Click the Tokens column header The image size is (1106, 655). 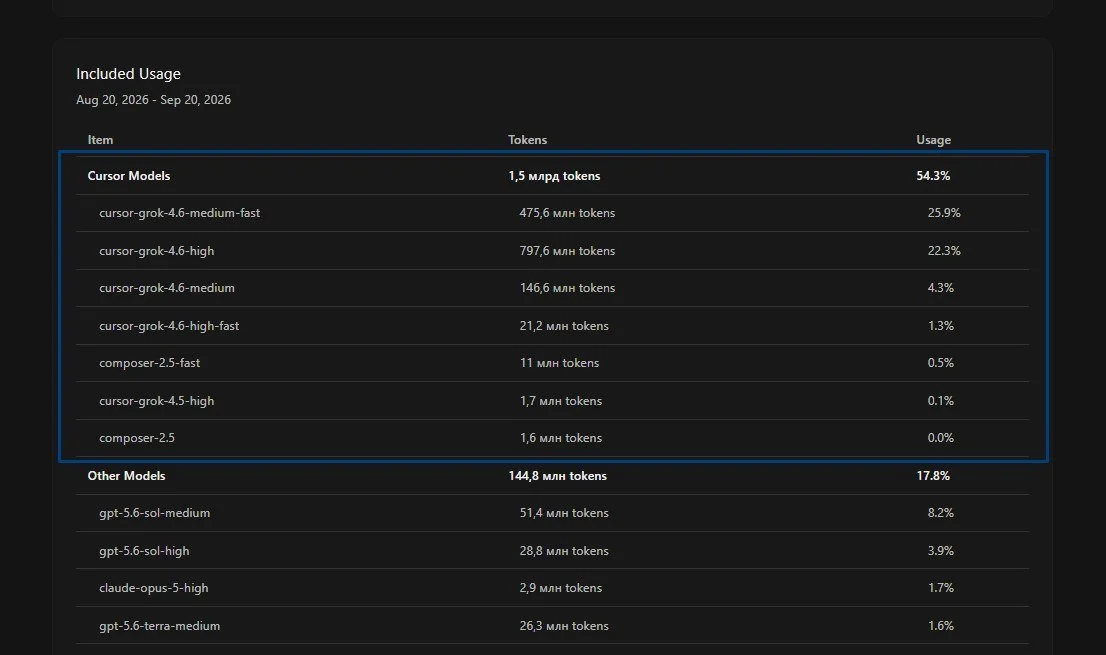coord(528,140)
